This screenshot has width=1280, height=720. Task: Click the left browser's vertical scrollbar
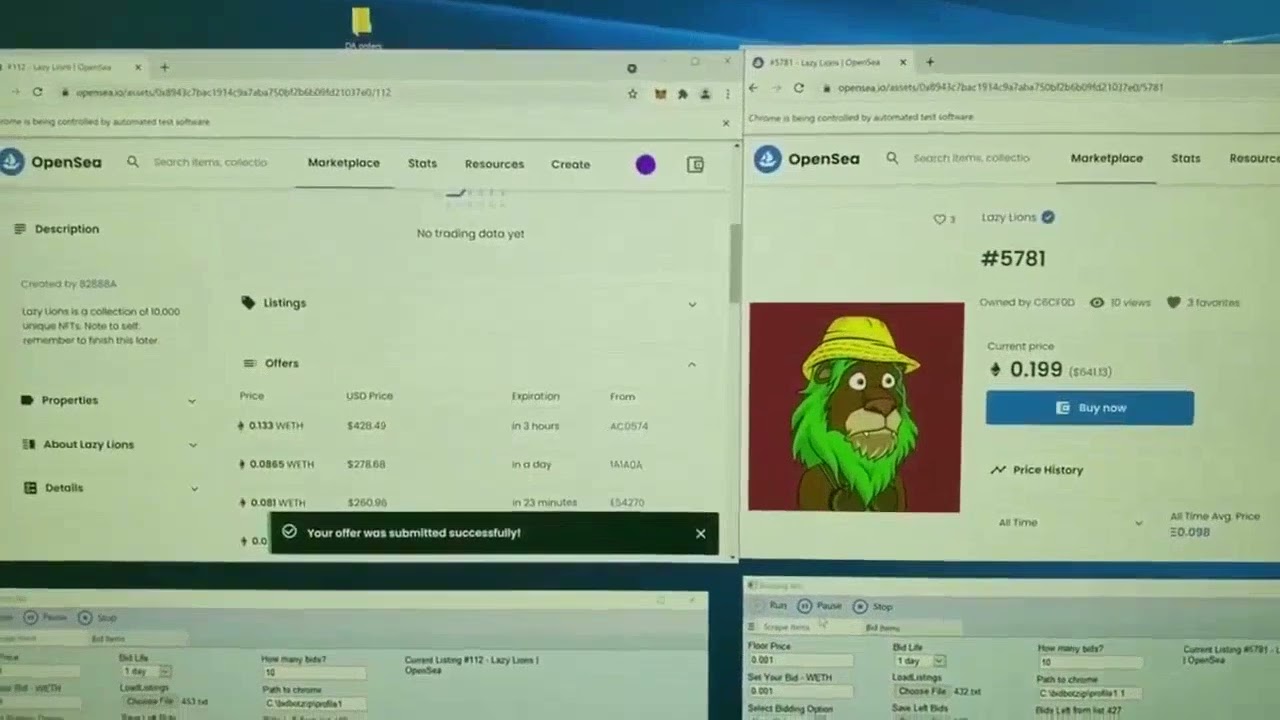point(735,262)
